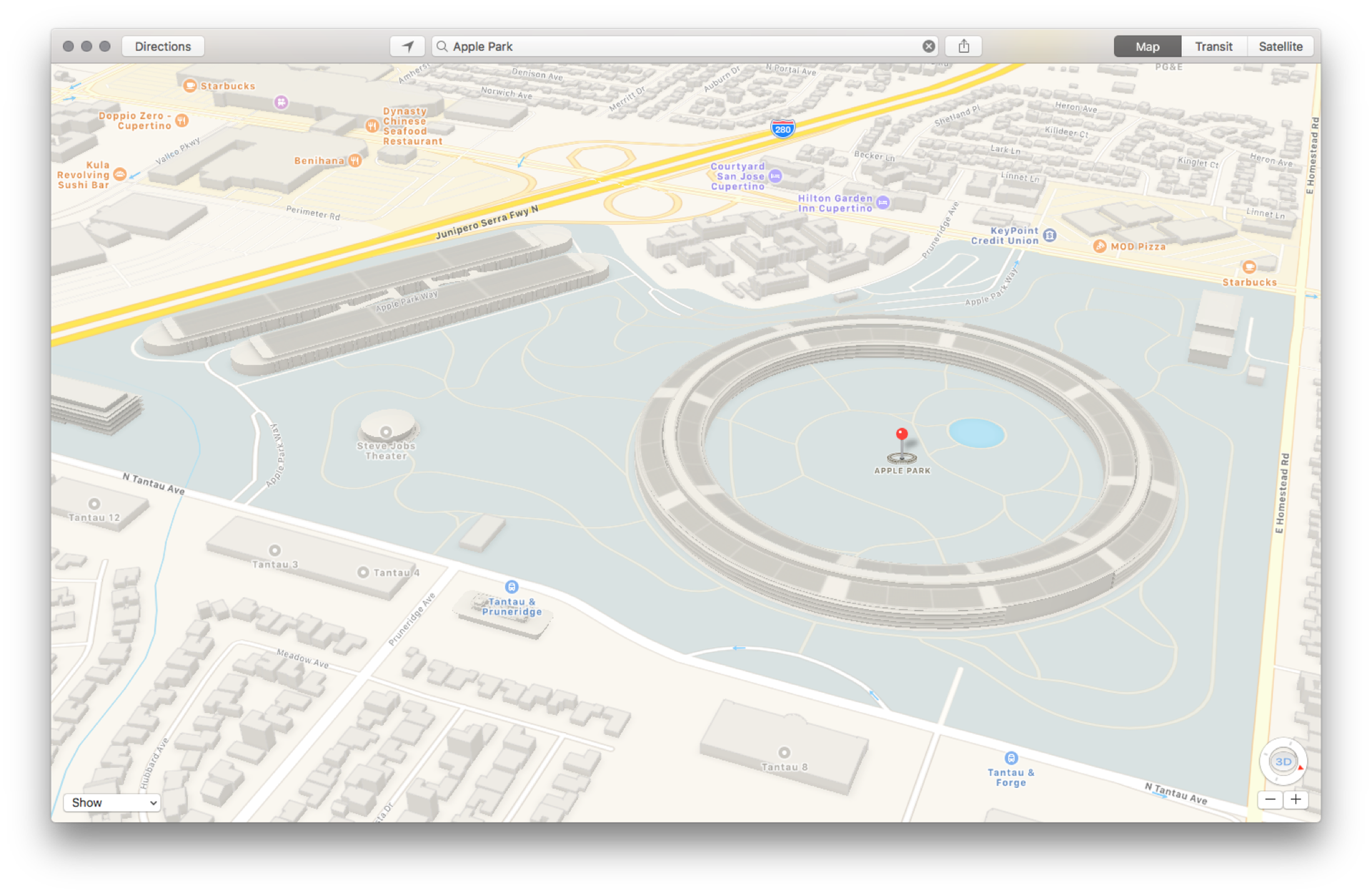The image size is (1372, 895).
Task: Select the Benihana restaurant icon
Action: point(355,161)
